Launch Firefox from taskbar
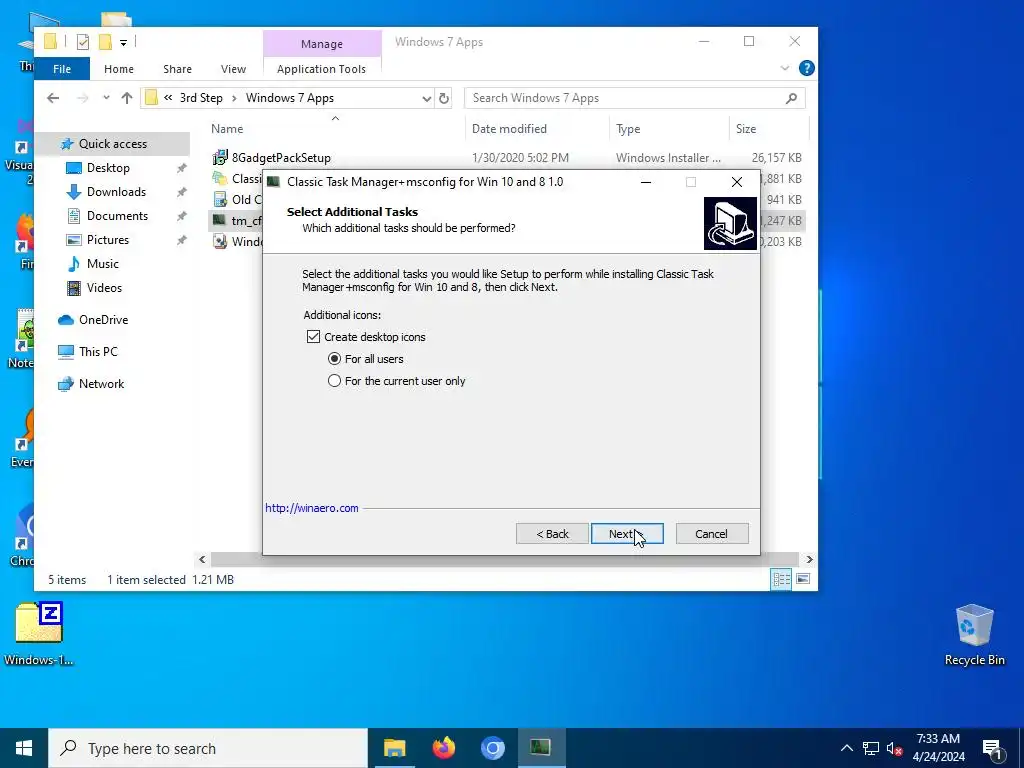 443,748
